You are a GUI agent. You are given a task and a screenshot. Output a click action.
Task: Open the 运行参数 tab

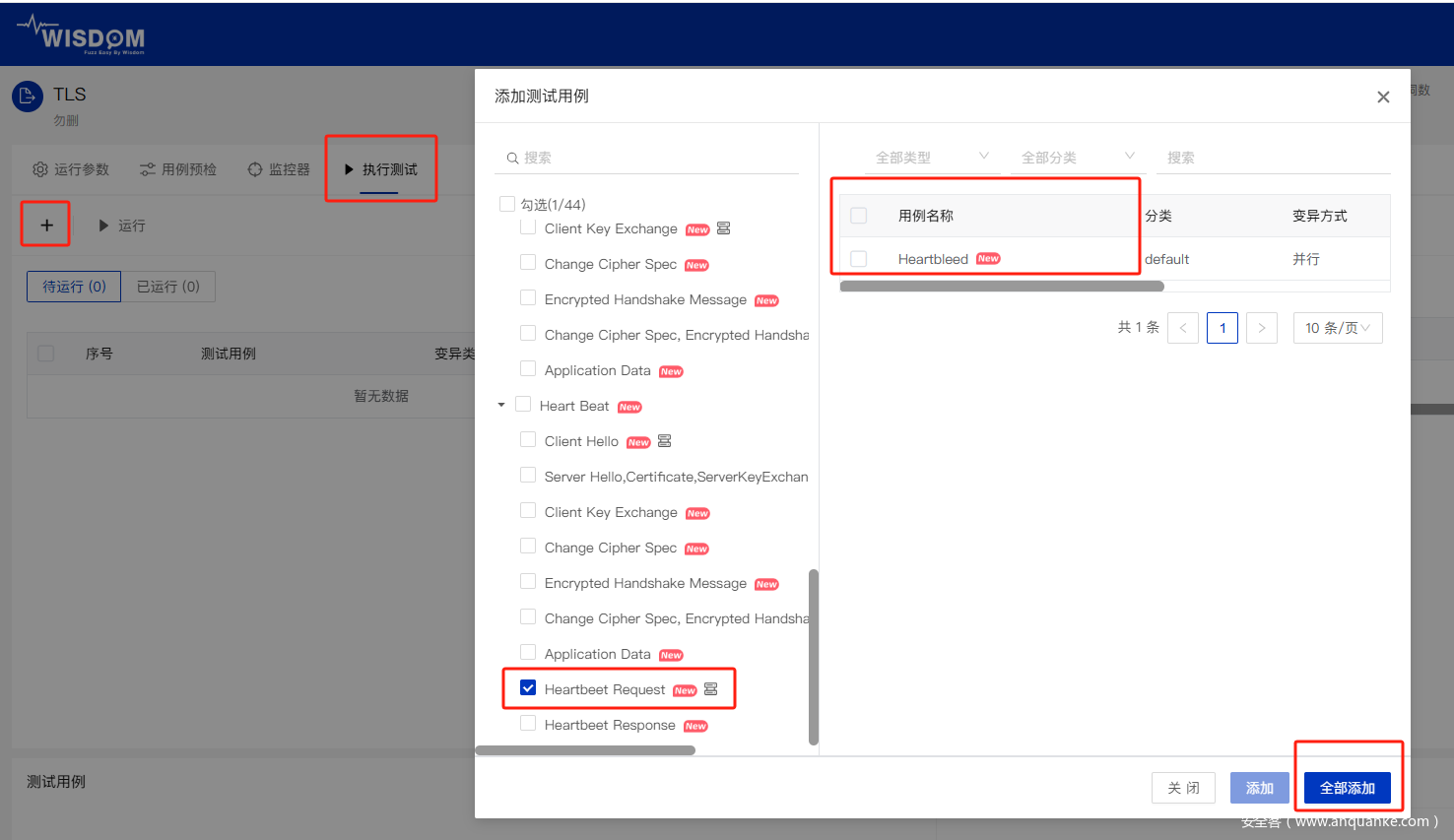coord(71,169)
